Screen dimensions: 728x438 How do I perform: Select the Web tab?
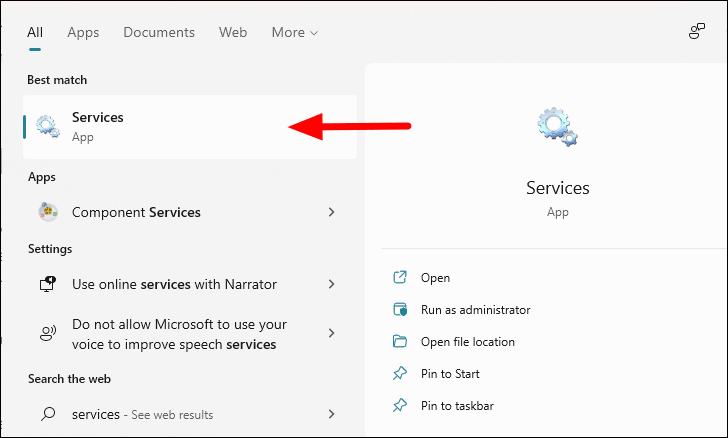pyautogui.click(x=233, y=32)
